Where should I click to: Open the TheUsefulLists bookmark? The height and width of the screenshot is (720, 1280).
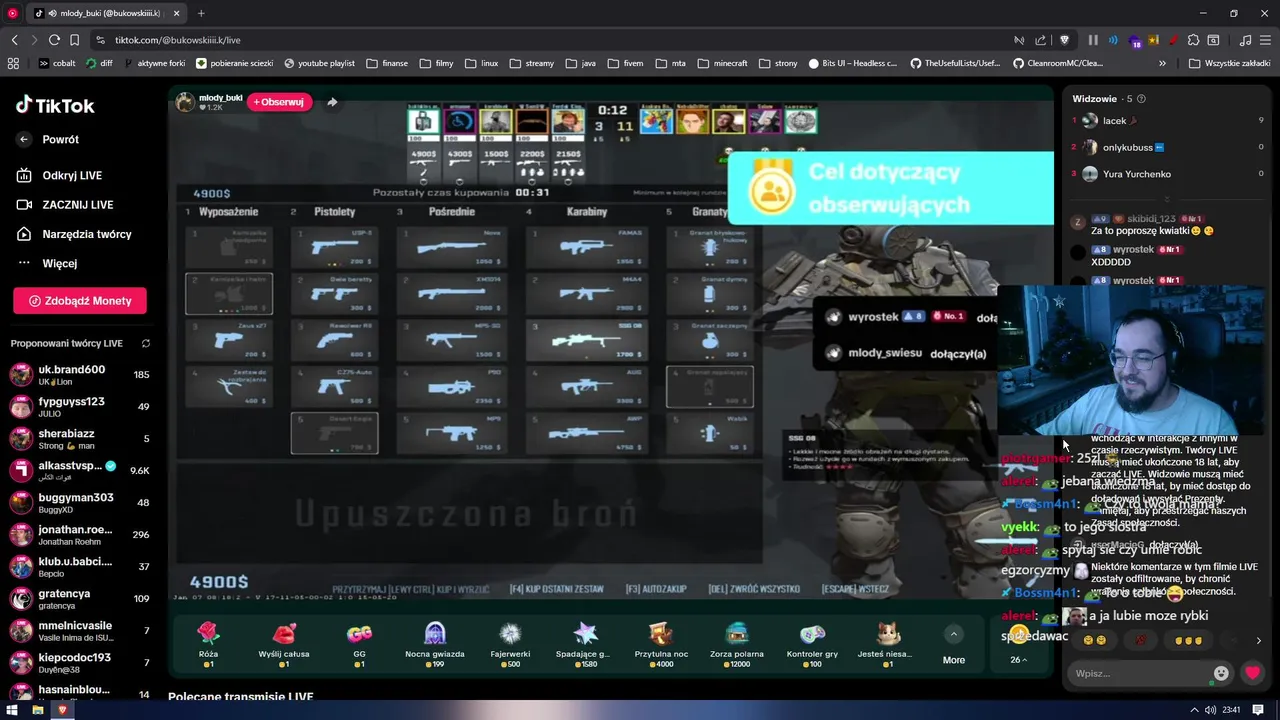(954, 63)
